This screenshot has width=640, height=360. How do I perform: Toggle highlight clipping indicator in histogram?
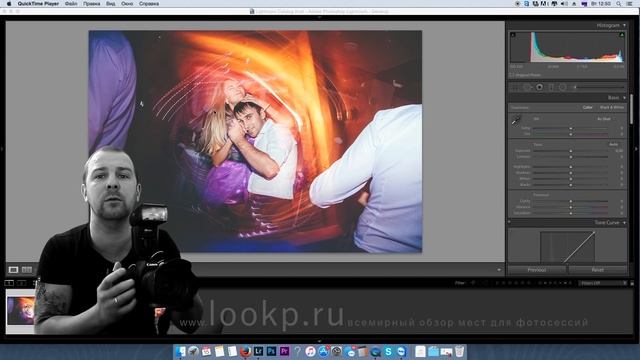click(x=622, y=35)
